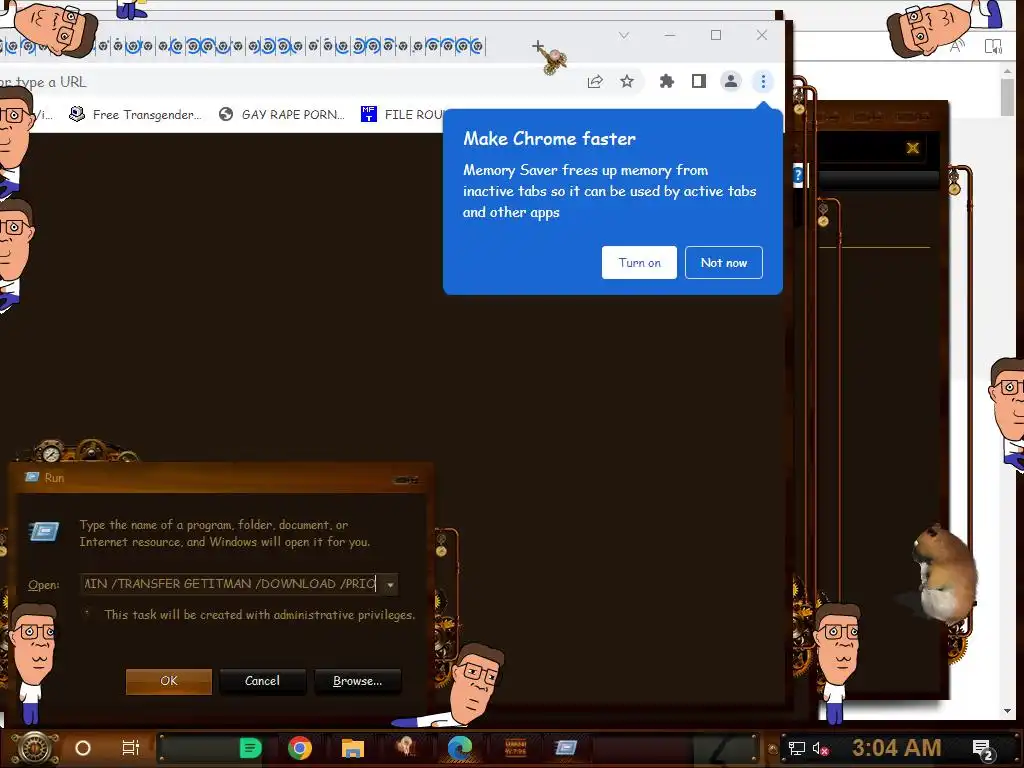Toggle Chrome's side panel icon
Image resolution: width=1024 pixels, height=768 pixels.
[699, 82]
